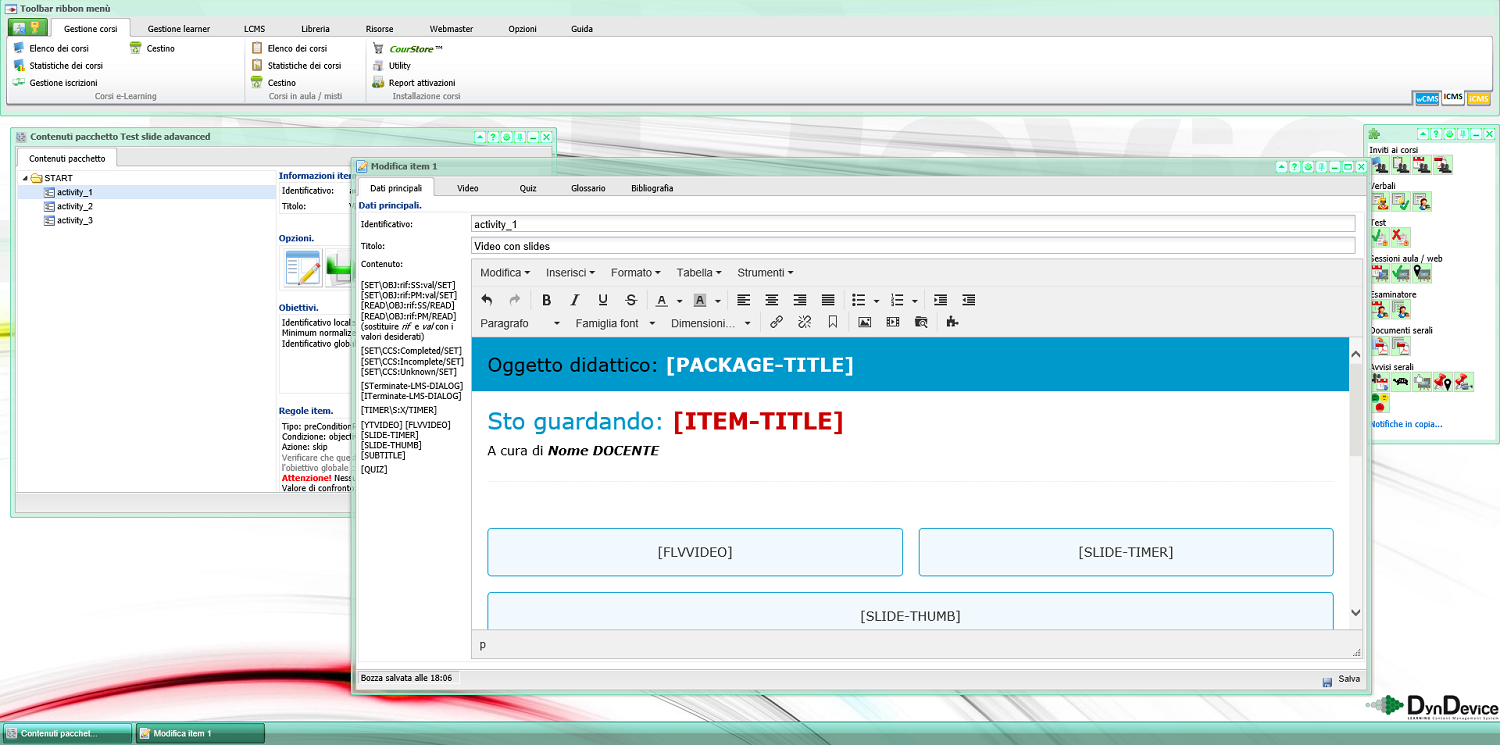Image resolution: width=1500 pixels, height=745 pixels.
Task: Align text right
Action: 800,300
